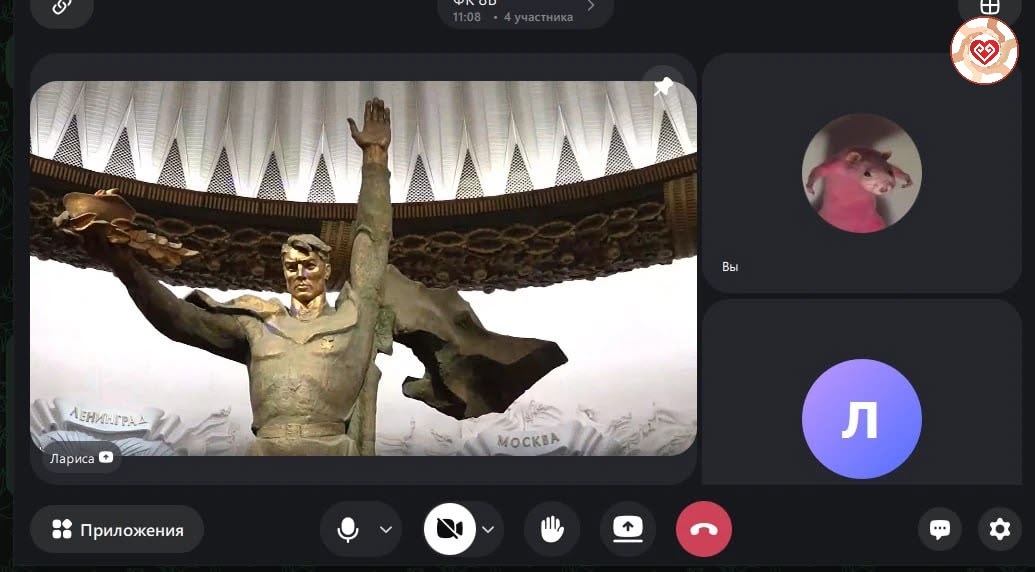The height and width of the screenshot is (572, 1035).
Task: Start screen sharing
Action: click(x=628, y=530)
